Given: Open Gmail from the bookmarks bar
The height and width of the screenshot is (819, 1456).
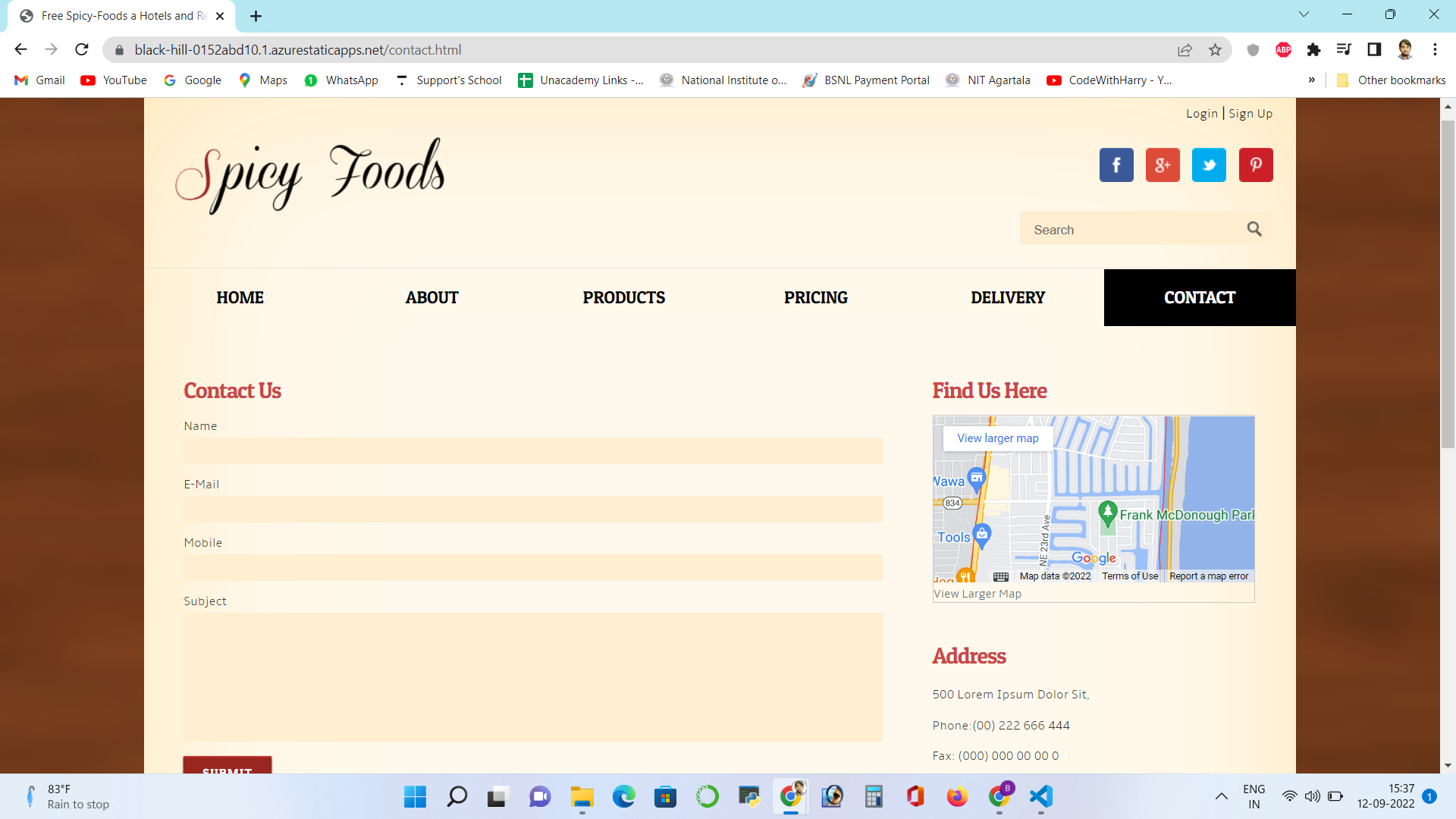Looking at the screenshot, I should [39, 80].
